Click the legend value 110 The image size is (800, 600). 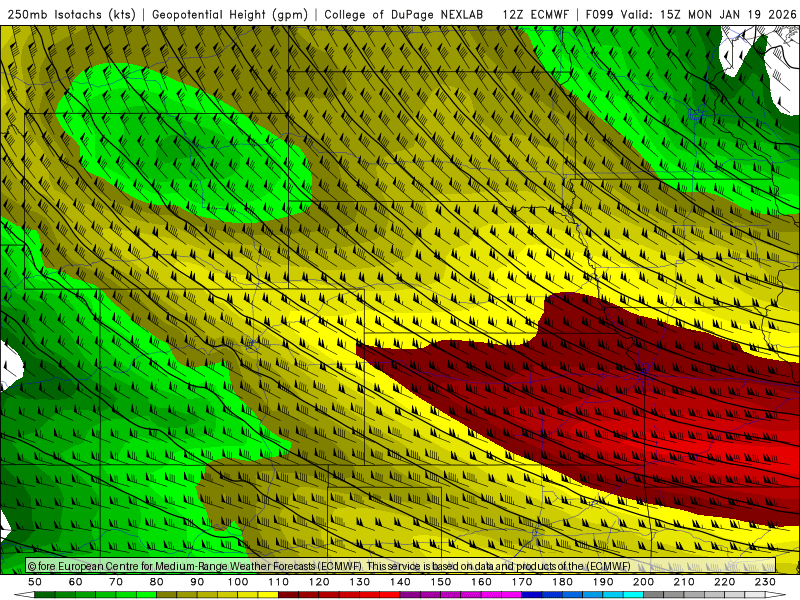pos(278,582)
